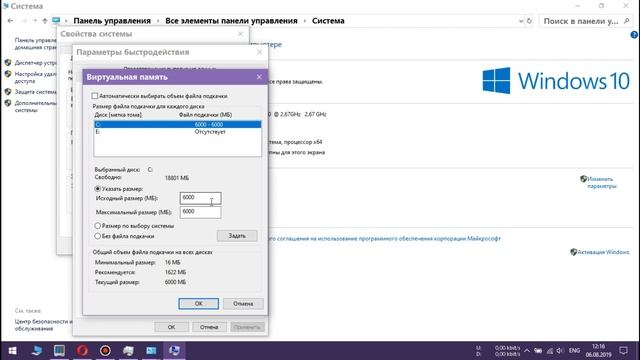Open the monitor-shaped taskbar app icon
Screen dimensions: 640x360
59,351
